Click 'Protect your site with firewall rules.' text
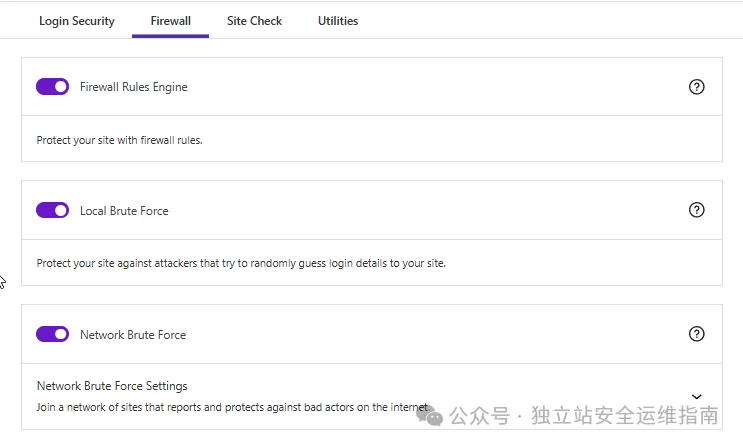Viewport: 743px width, 446px height. (119, 140)
